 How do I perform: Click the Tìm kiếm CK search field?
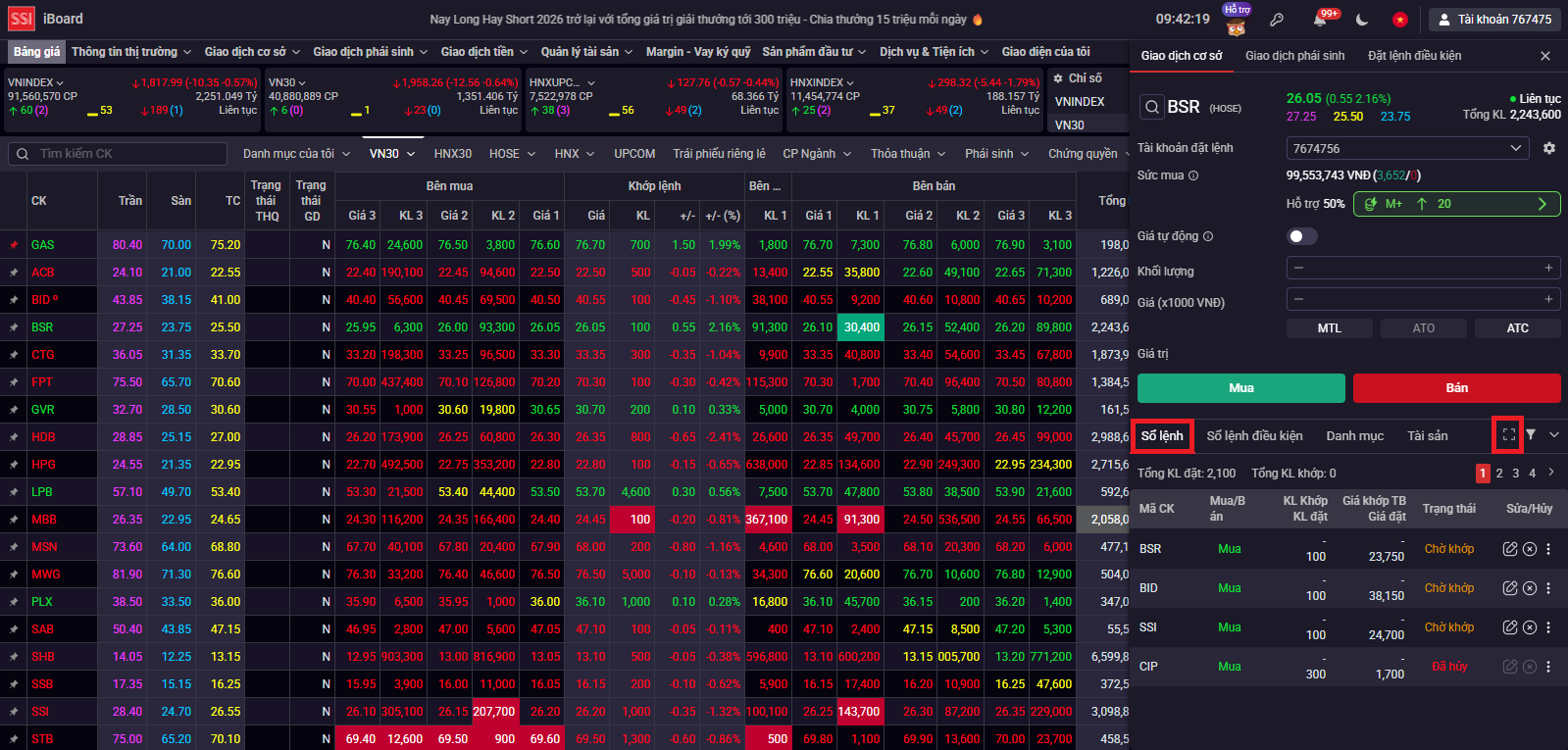coord(120,154)
